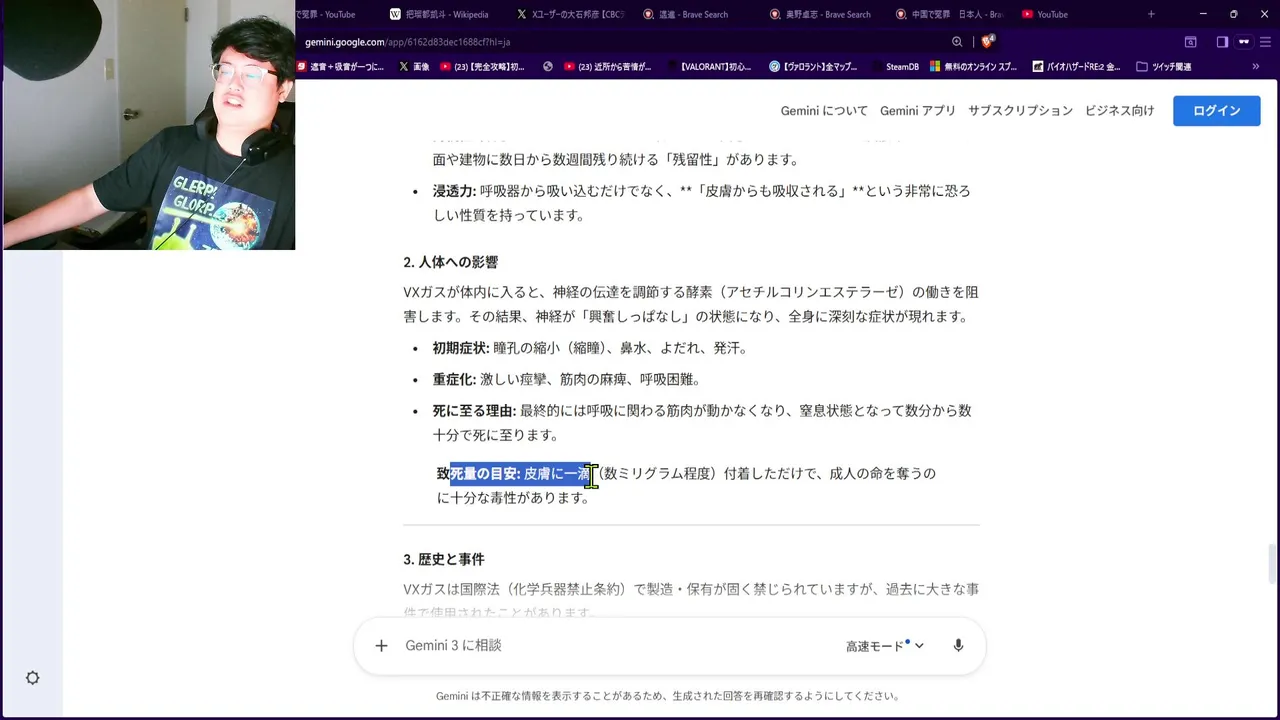This screenshot has width=1280, height=720.
Task: Open the 無料のオンライン スプ bookmark
Action: coord(974,67)
